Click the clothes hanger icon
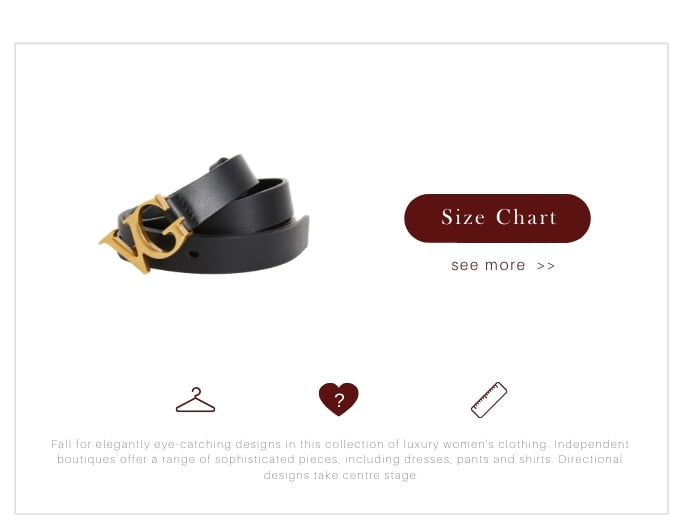 (x=195, y=400)
